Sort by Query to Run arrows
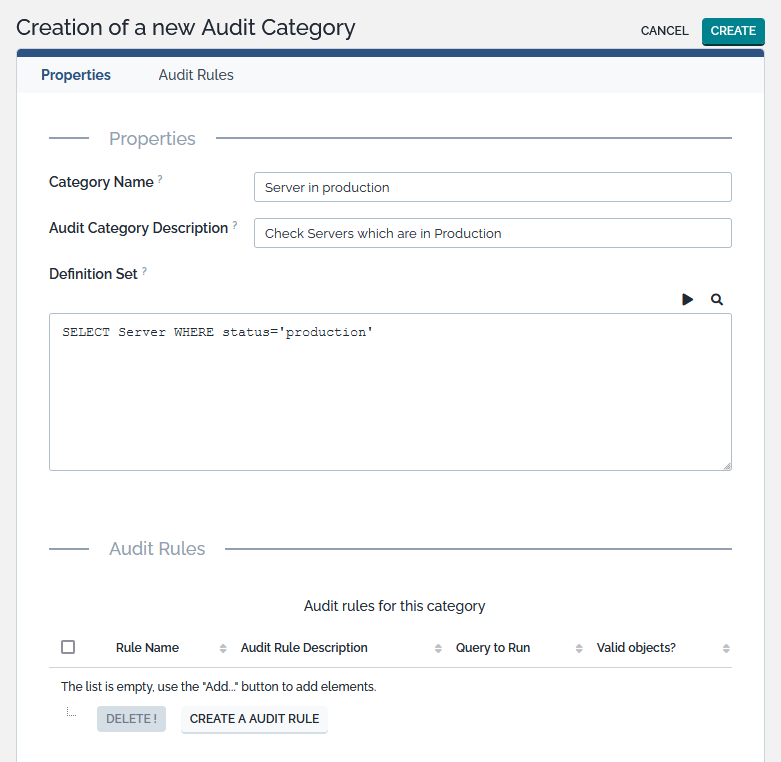Screen dimensions: 781x762 (579, 648)
